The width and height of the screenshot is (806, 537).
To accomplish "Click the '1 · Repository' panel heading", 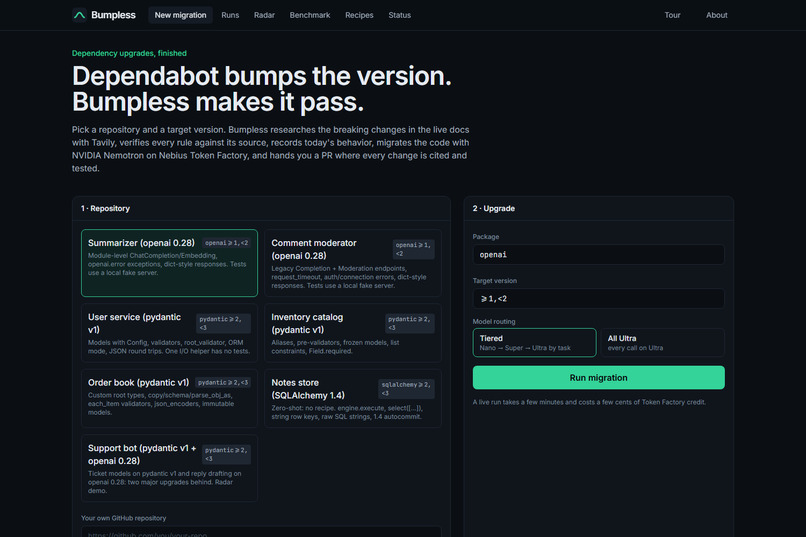I will pos(105,209).
